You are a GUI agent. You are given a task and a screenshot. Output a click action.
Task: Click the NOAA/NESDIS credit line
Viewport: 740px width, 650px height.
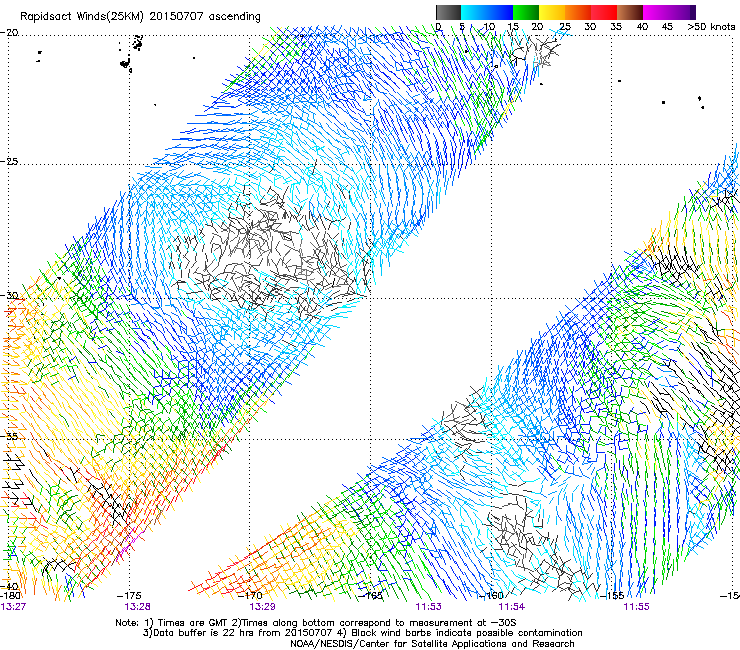tap(432, 644)
